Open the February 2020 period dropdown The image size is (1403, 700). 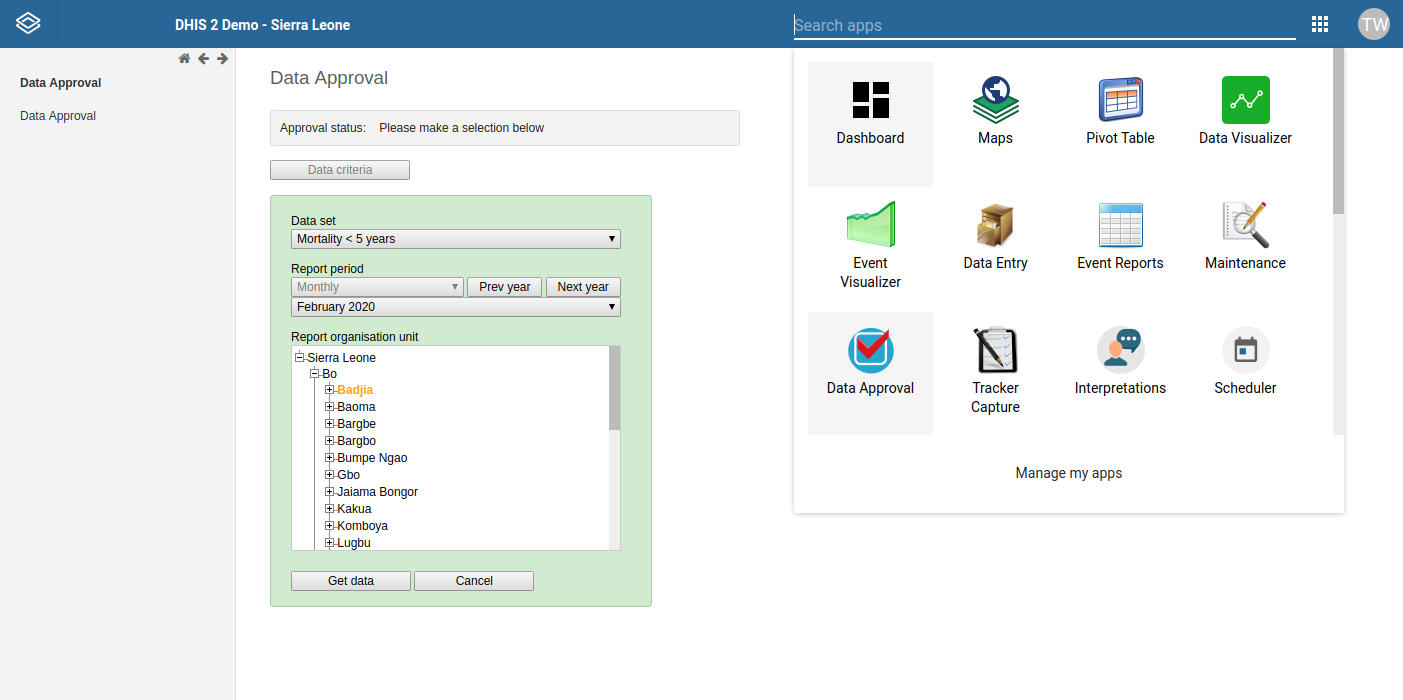coord(456,307)
